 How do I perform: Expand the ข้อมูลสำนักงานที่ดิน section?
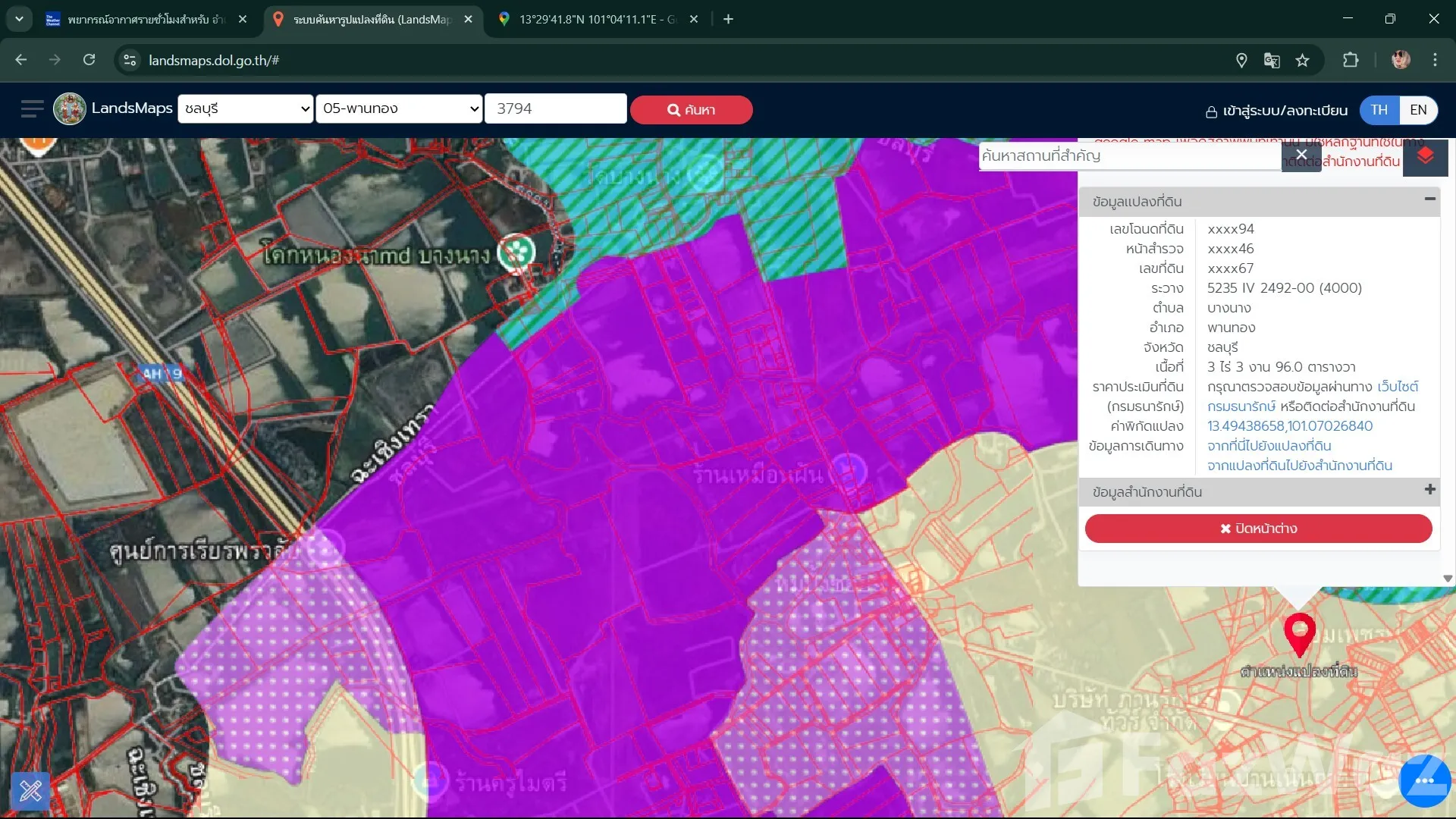point(1429,490)
